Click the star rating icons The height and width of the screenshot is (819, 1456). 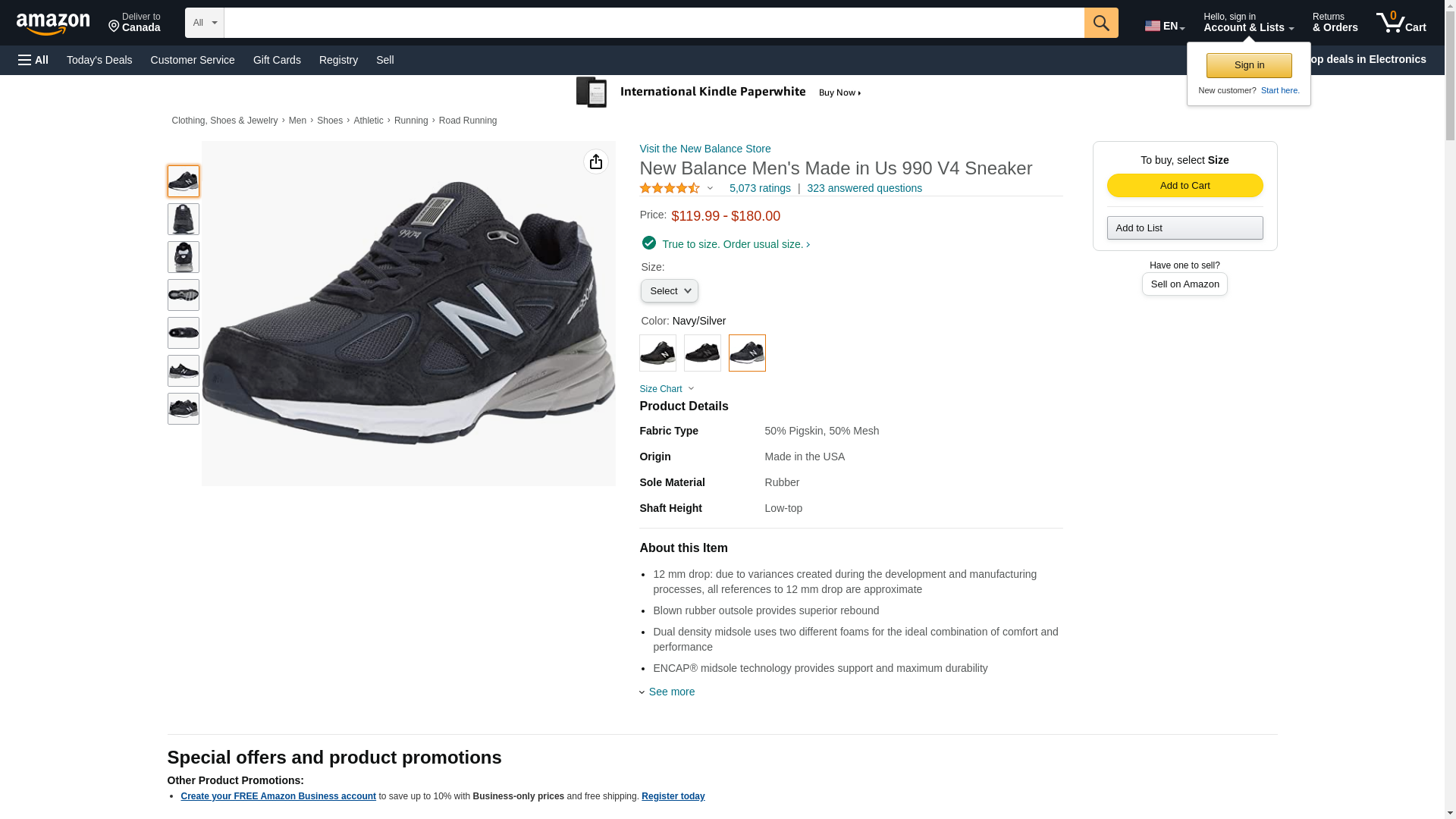[670, 188]
